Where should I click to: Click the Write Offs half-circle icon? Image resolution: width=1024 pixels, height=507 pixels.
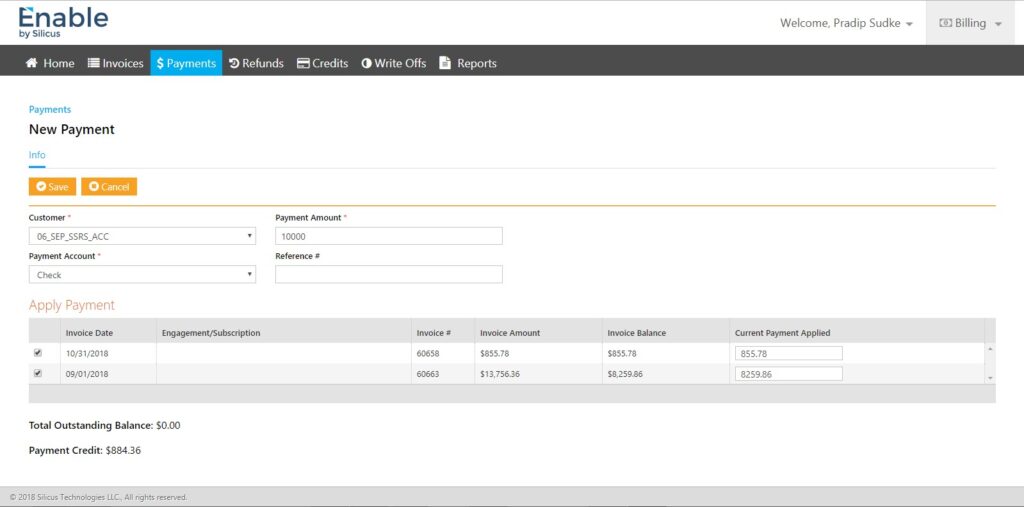[x=366, y=63]
